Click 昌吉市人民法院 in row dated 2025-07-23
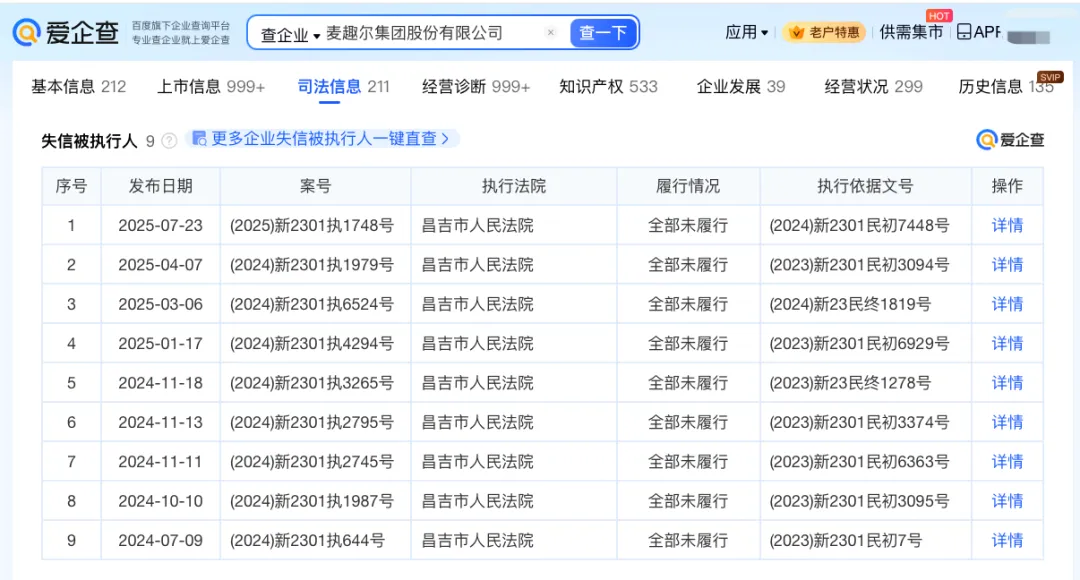Image resolution: width=1080 pixels, height=580 pixels. coord(477,225)
